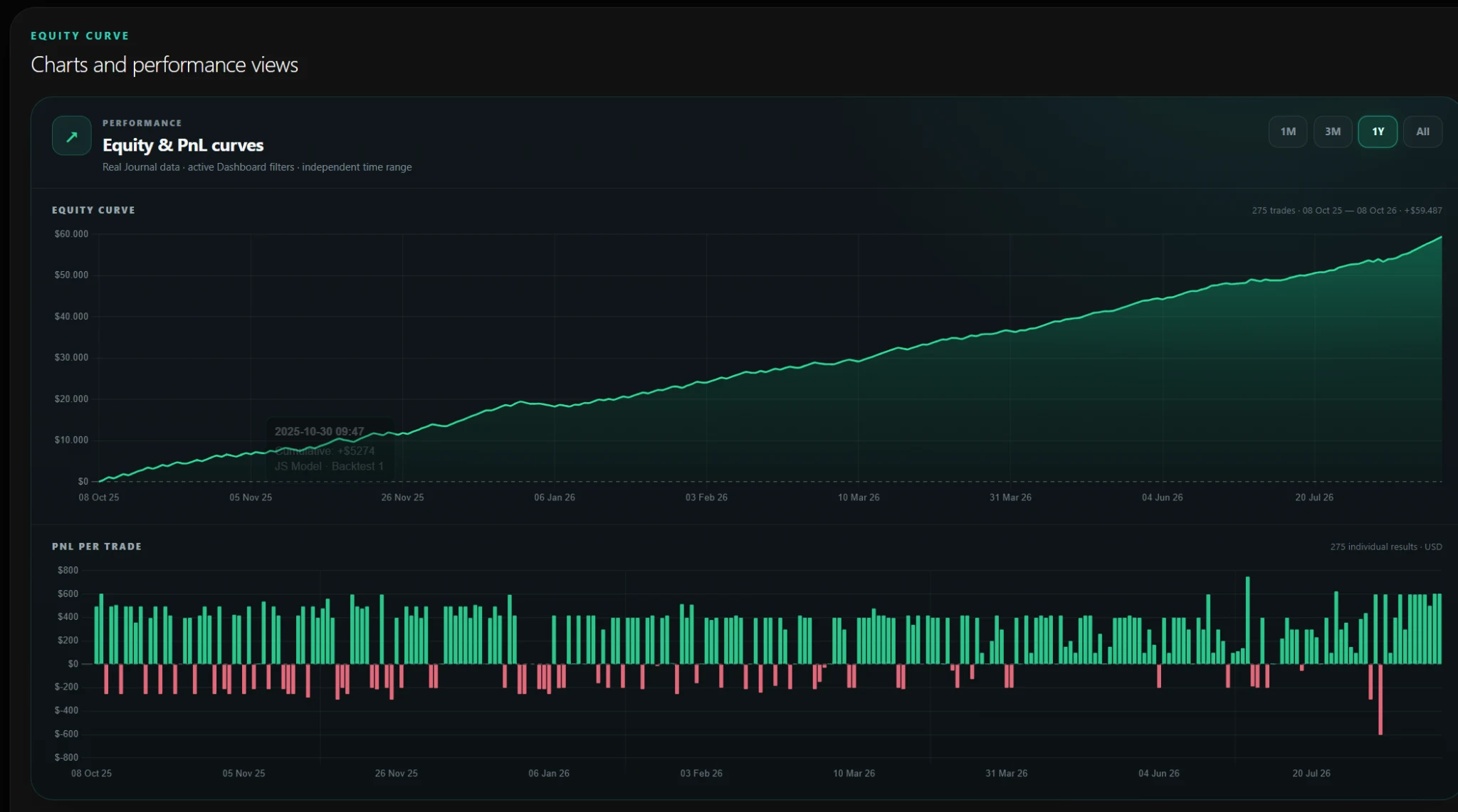Click the 'Charts and performance views' title
1458x812 pixels.
[x=164, y=65]
